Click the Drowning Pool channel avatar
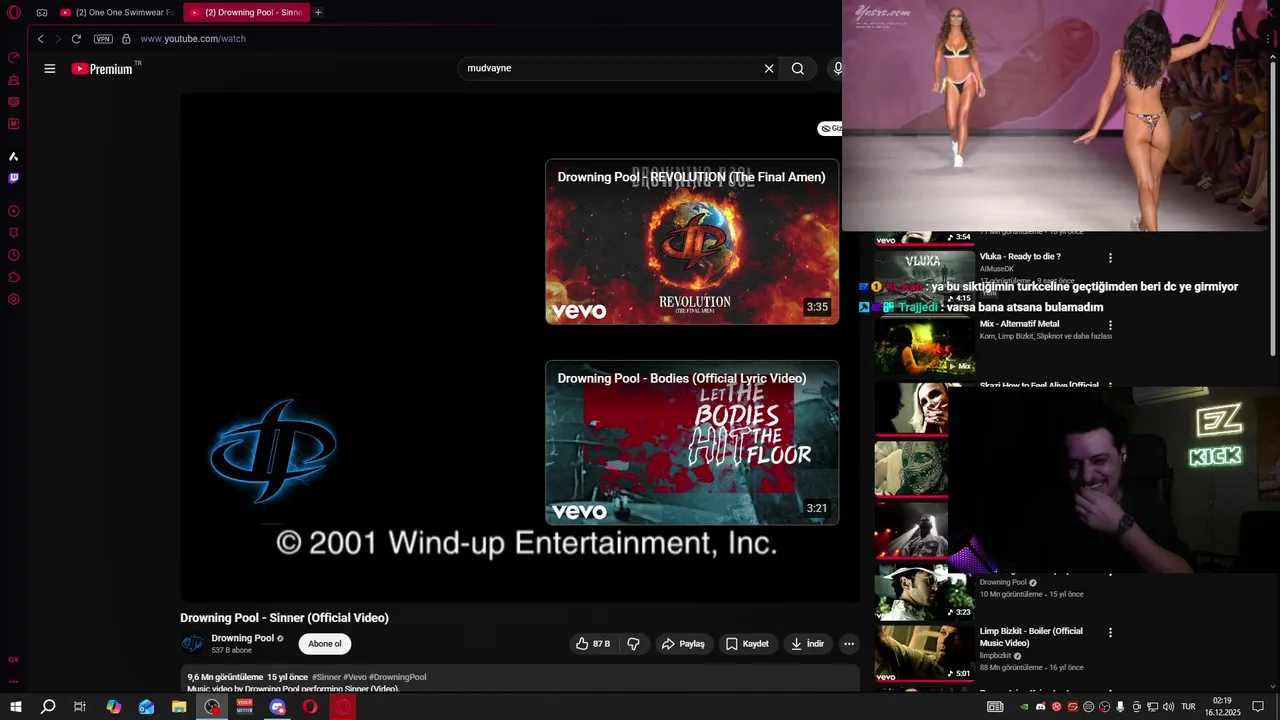The width and height of the screenshot is (1280, 720). [192, 644]
